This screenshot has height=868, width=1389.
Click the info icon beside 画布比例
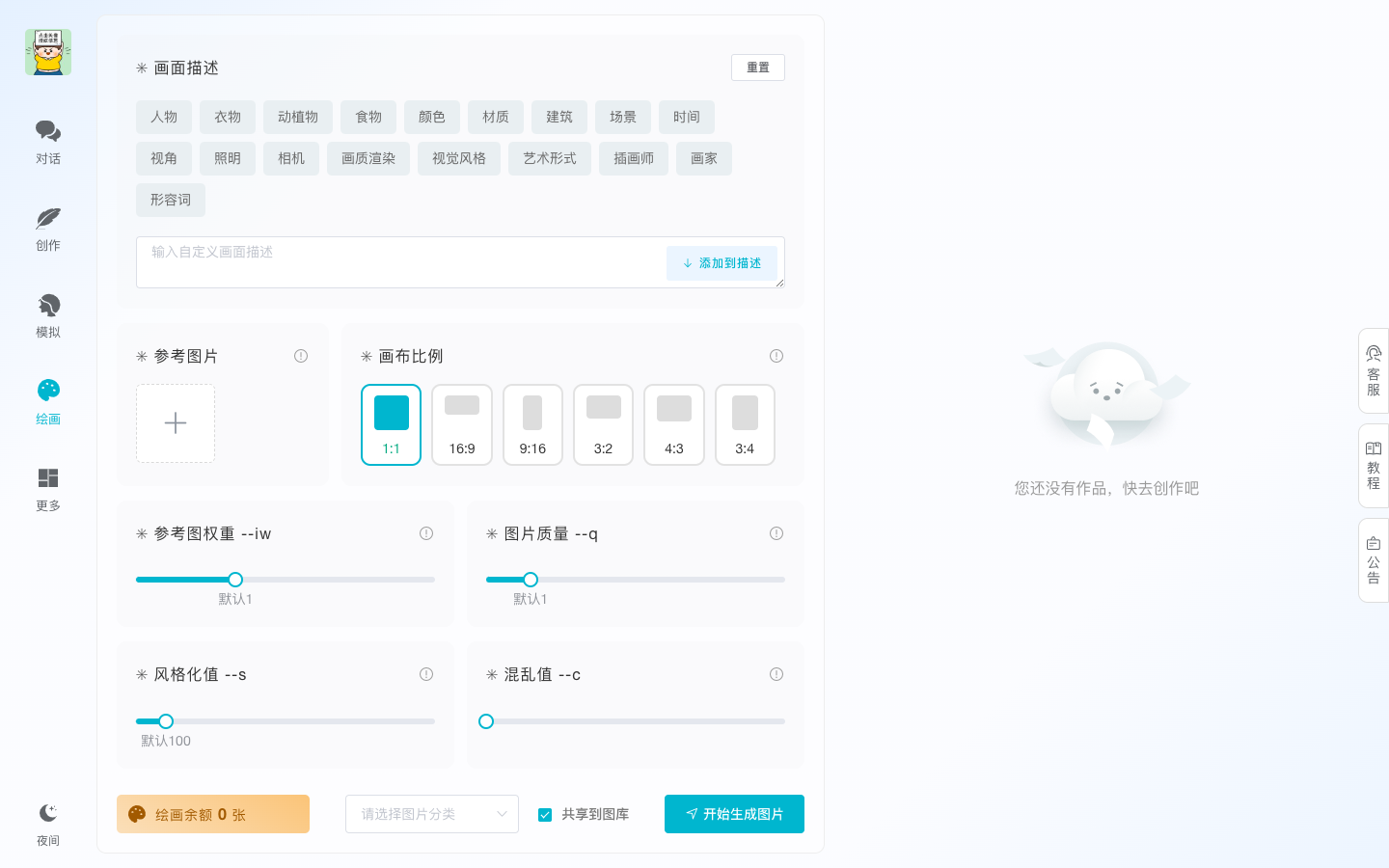coord(776,356)
